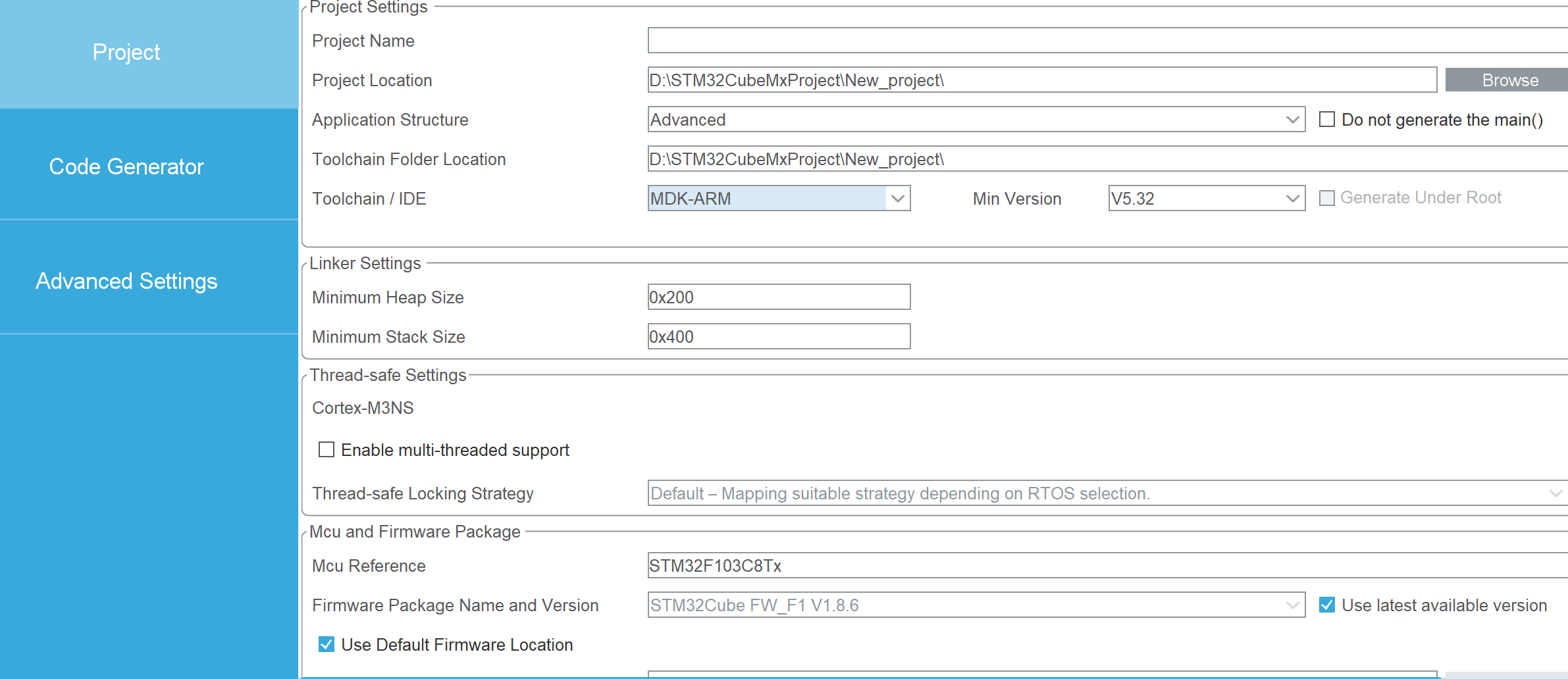Click the Project Name input field
1568x679 pixels.
click(x=1108, y=40)
